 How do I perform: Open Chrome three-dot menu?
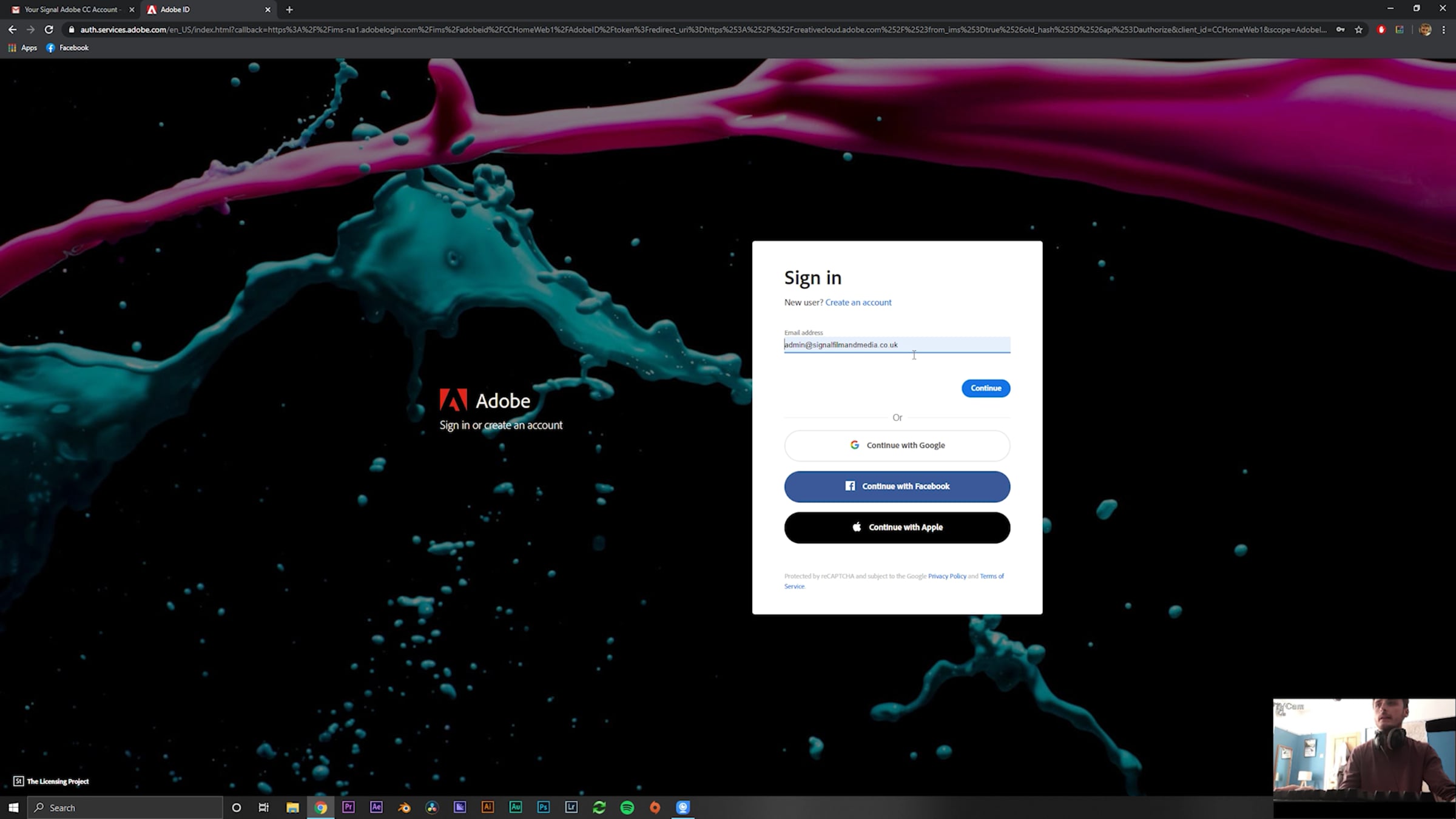[1444, 29]
